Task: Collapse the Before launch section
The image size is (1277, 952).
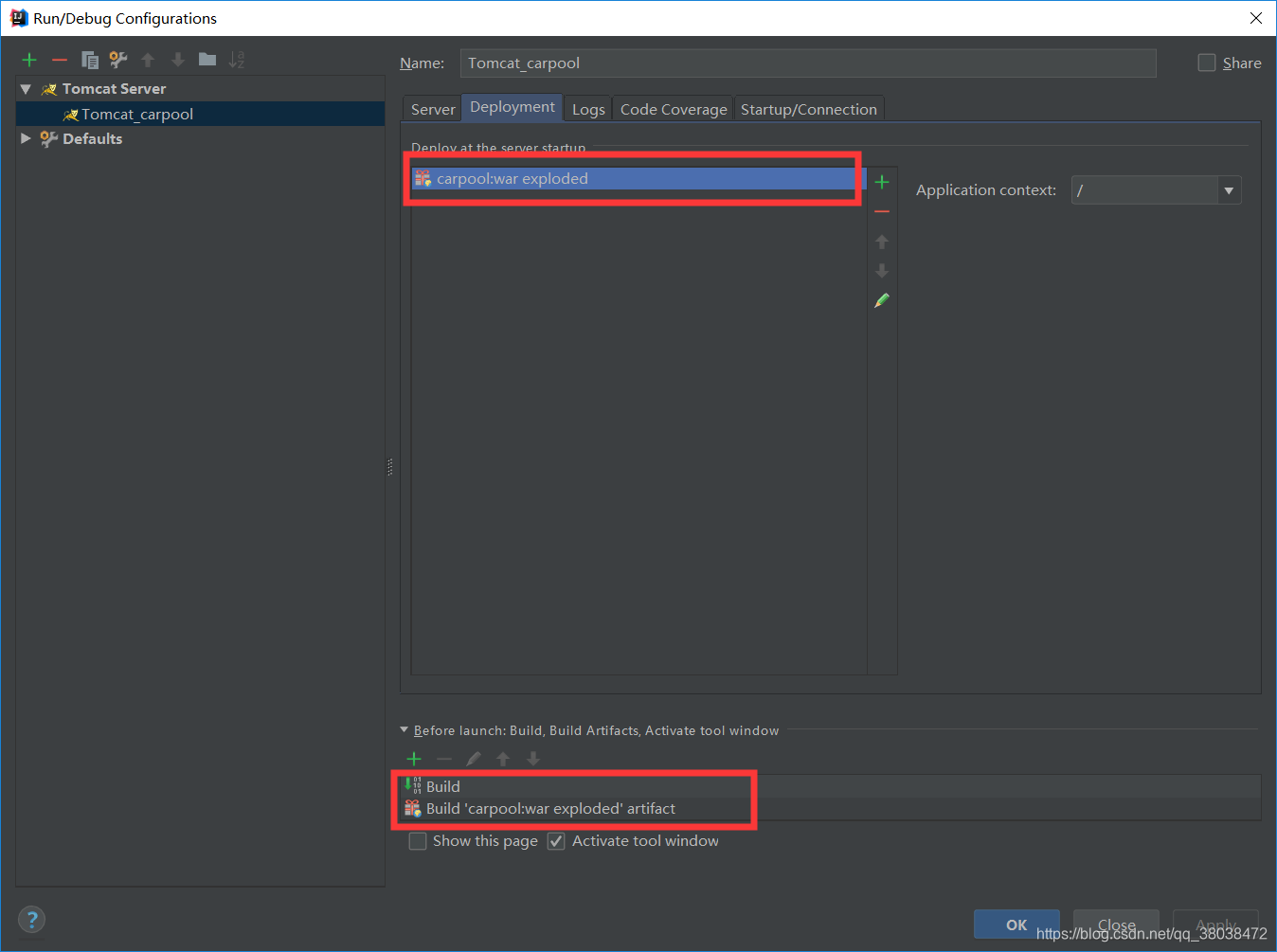Action: [405, 730]
